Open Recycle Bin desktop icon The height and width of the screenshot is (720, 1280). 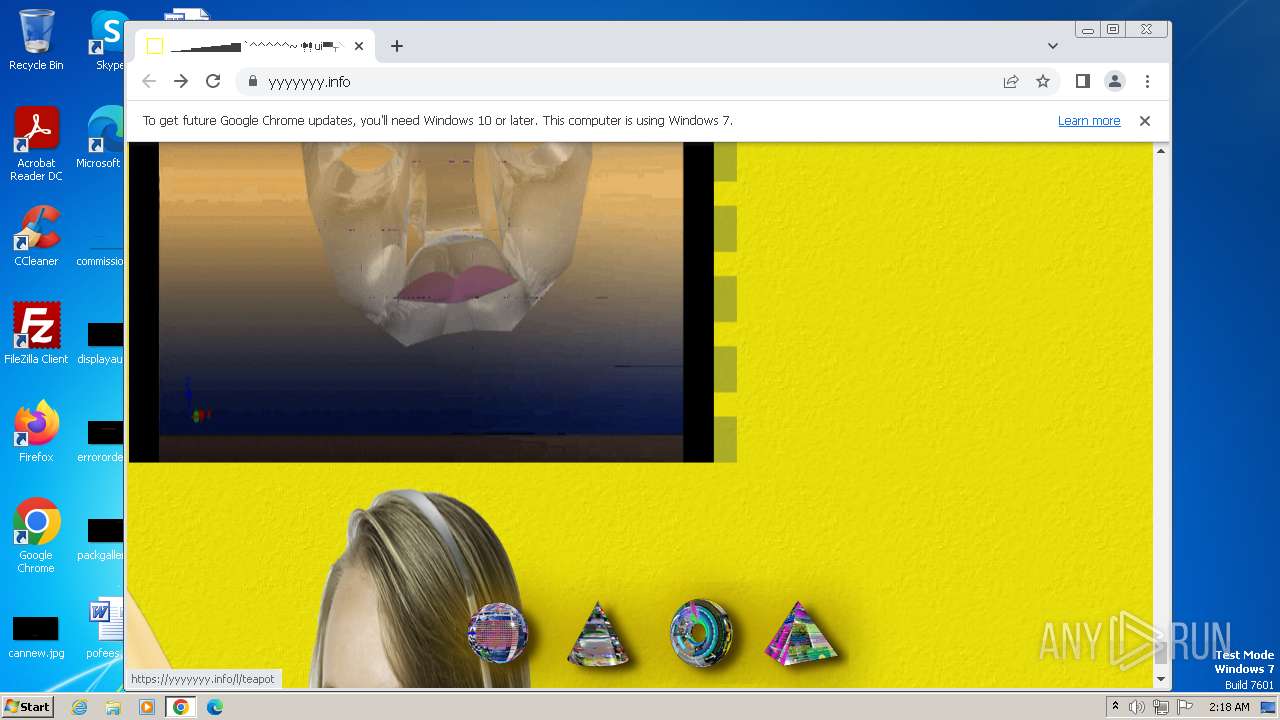point(36,40)
